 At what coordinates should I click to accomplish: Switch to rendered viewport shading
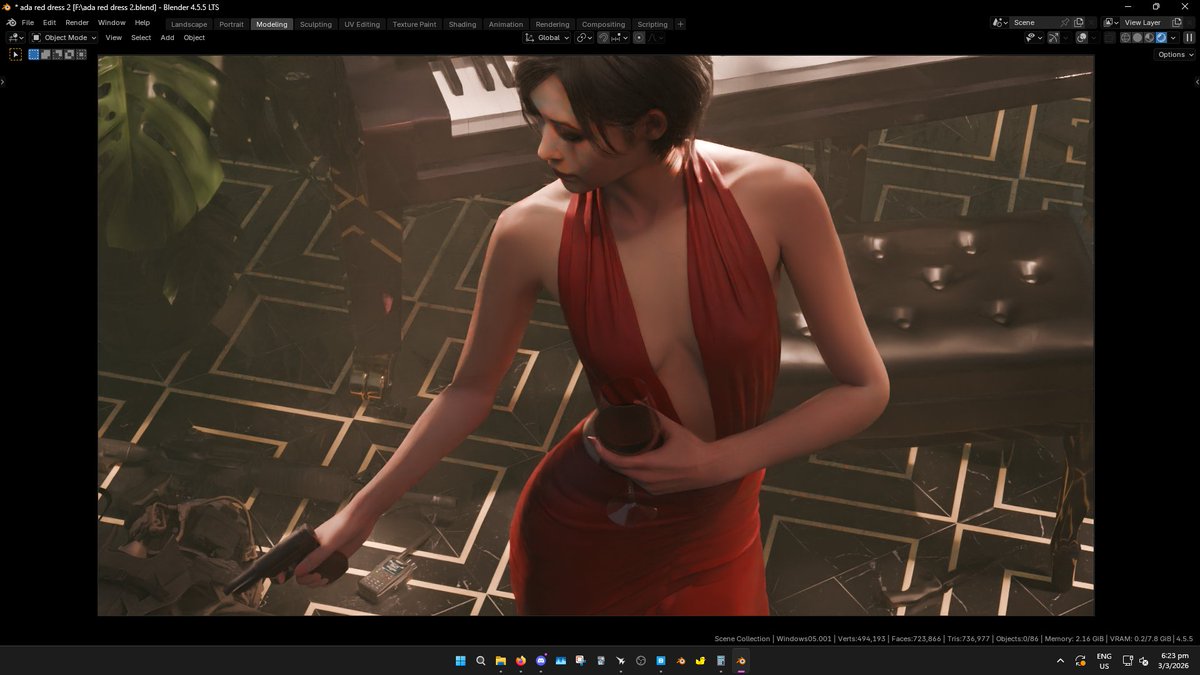pos(1161,37)
